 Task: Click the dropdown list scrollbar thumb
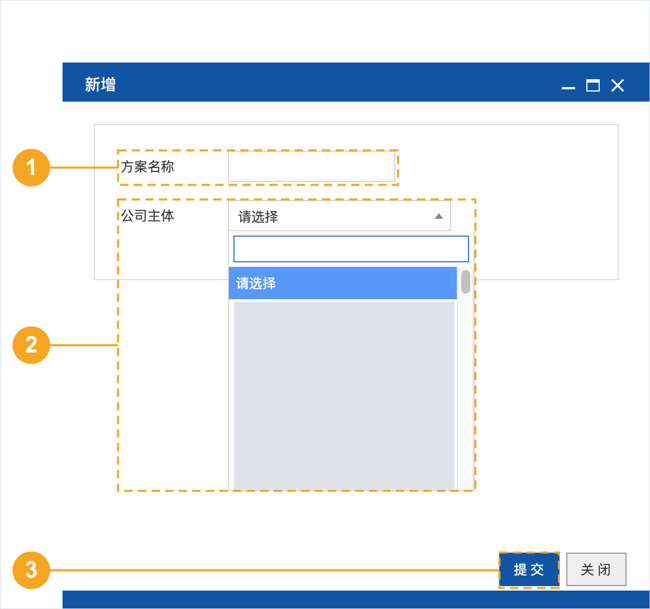click(x=466, y=281)
